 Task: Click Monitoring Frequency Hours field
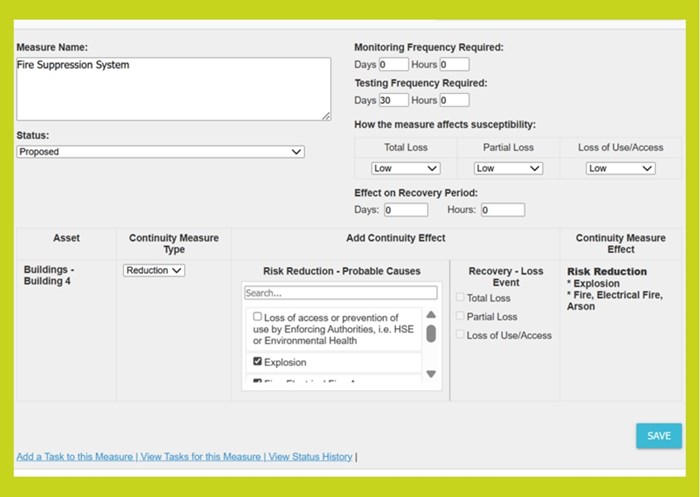click(454, 64)
